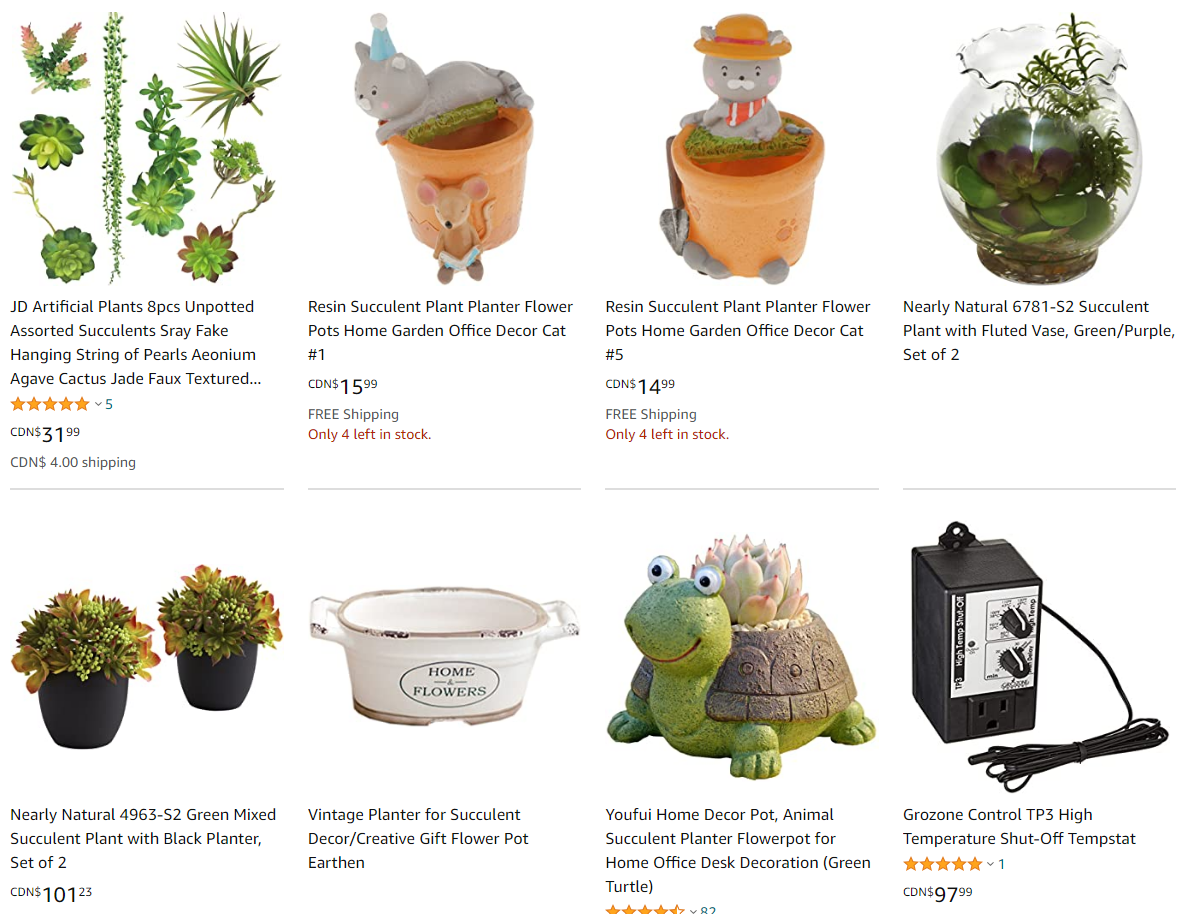
Task: Open the JD Artificial Plants 8pcs image
Action: (x=147, y=148)
